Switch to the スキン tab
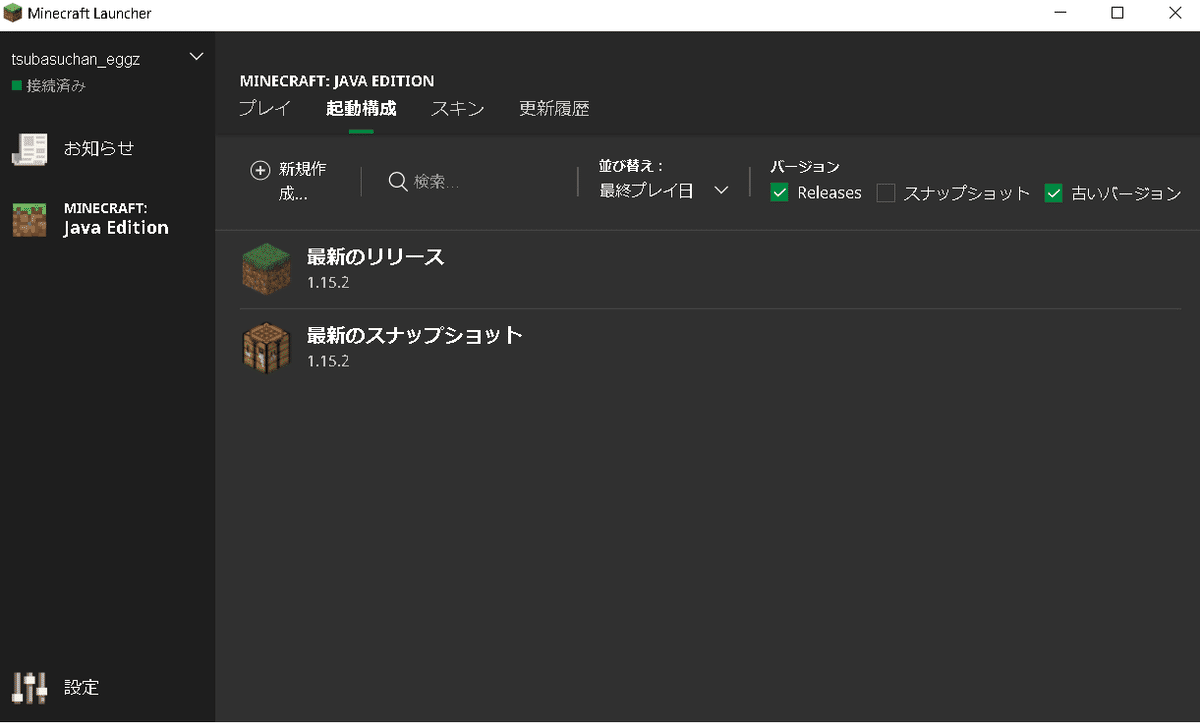Screen dimensions: 1200x724 457,109
